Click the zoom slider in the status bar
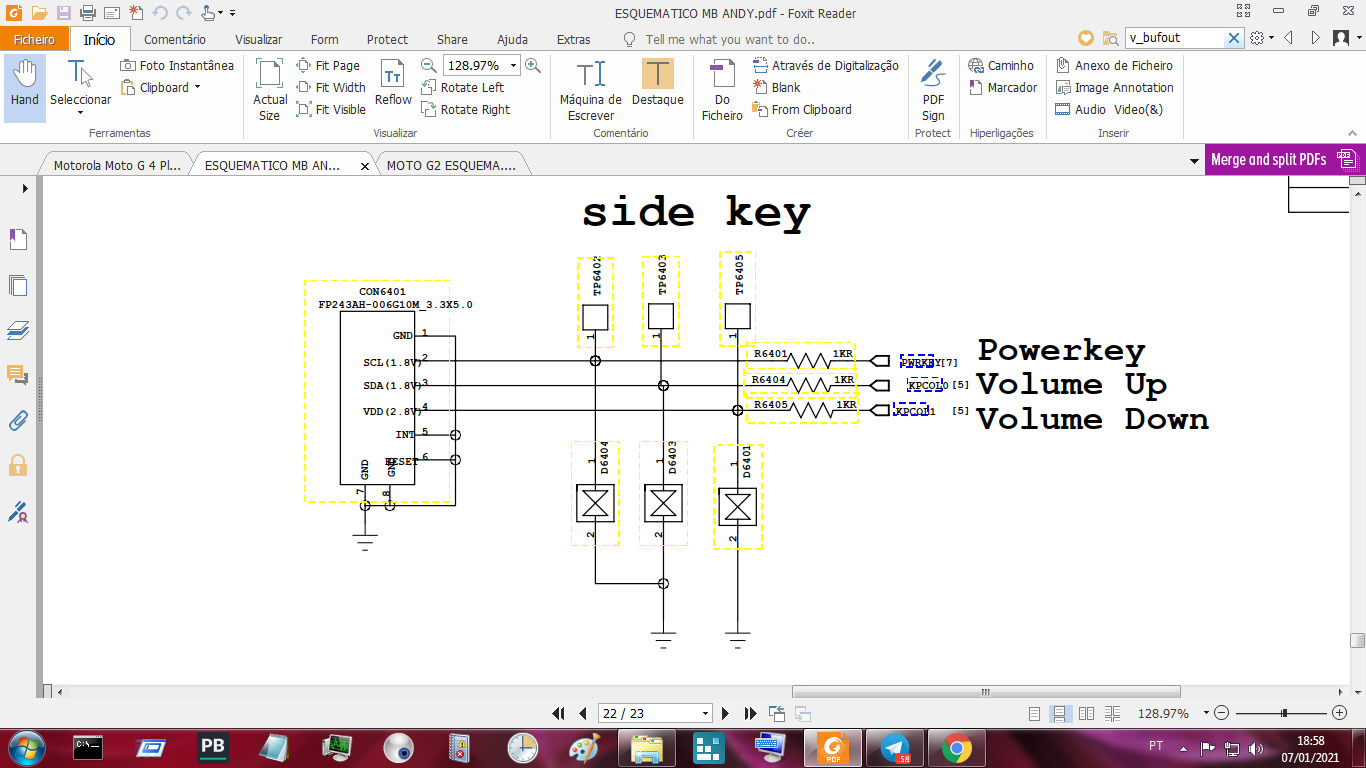 [x=1284, y=713]
